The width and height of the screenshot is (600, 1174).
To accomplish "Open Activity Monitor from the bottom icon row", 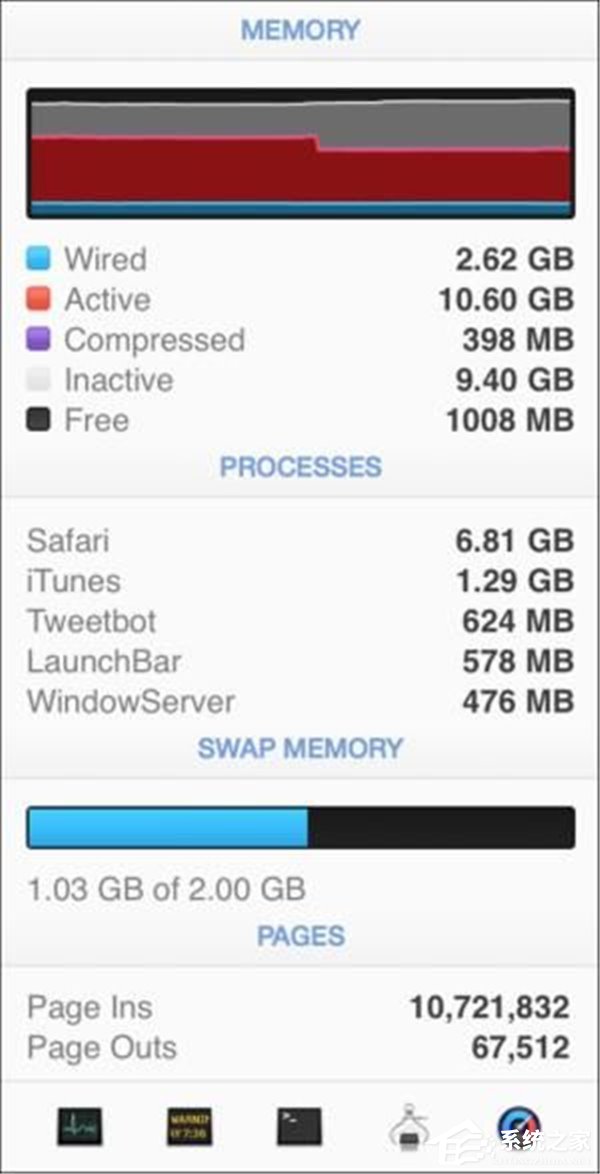I will 79,1127.
